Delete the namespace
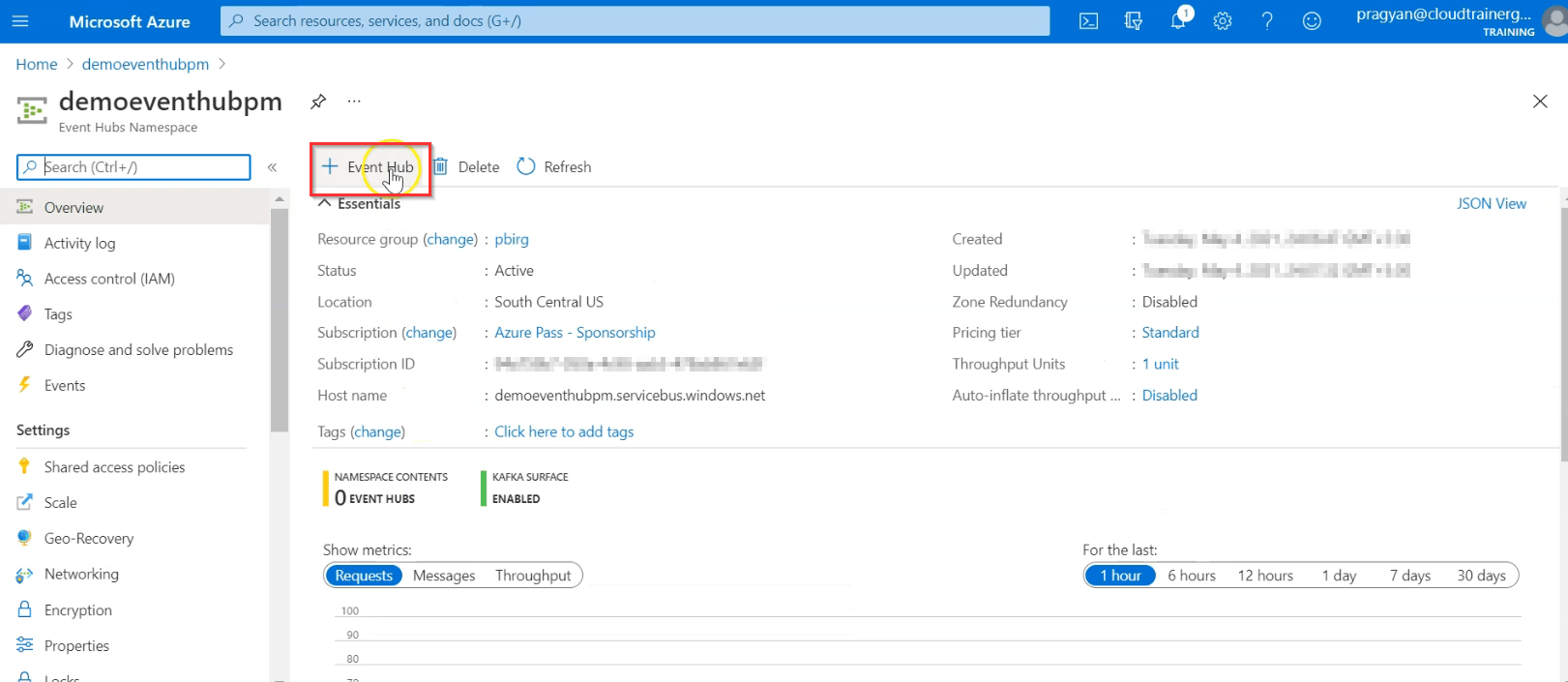The height and width of the screenshot is (682, 1568). click(466, 167)
